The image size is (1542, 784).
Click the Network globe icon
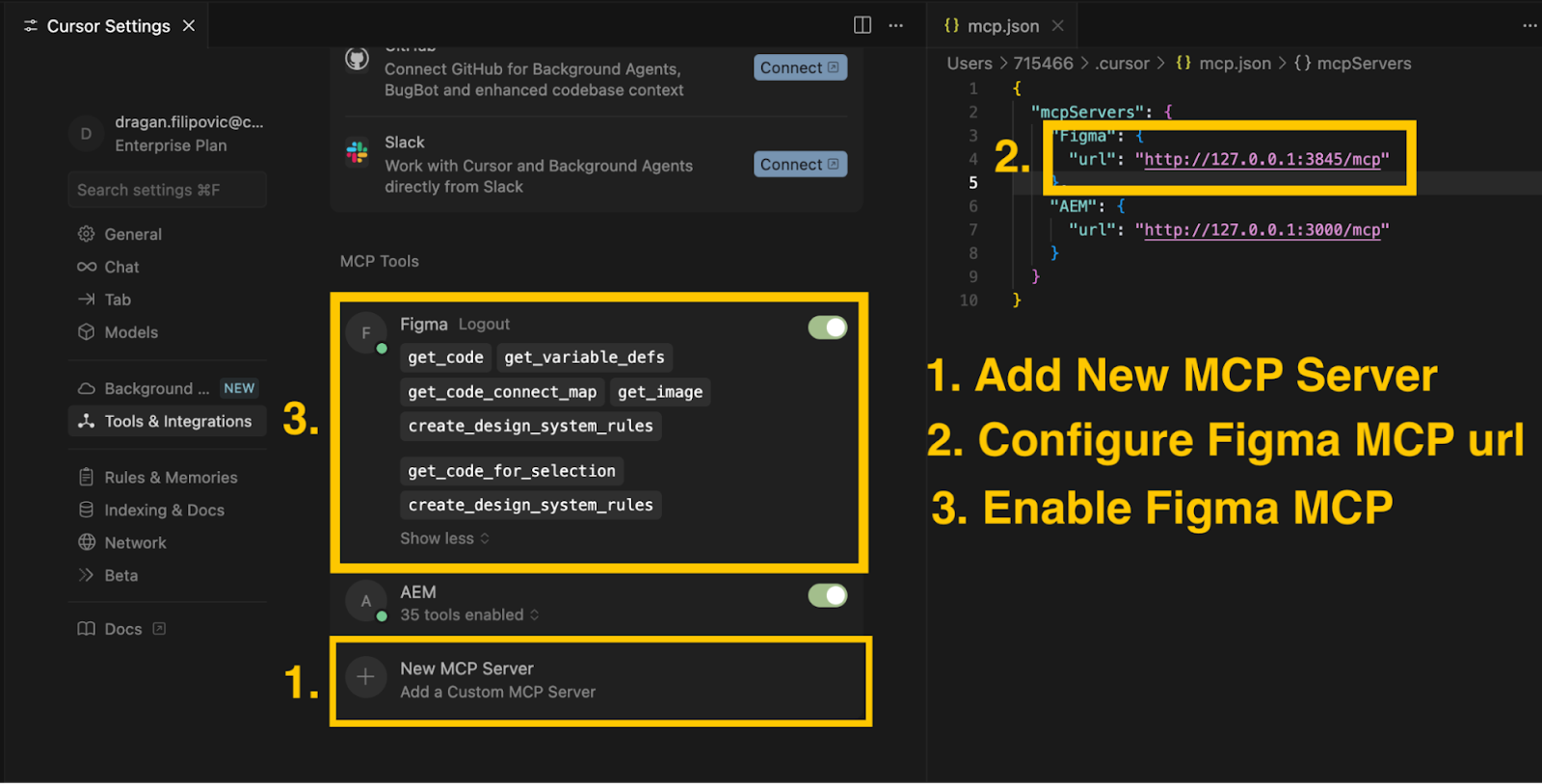[87, 542]
